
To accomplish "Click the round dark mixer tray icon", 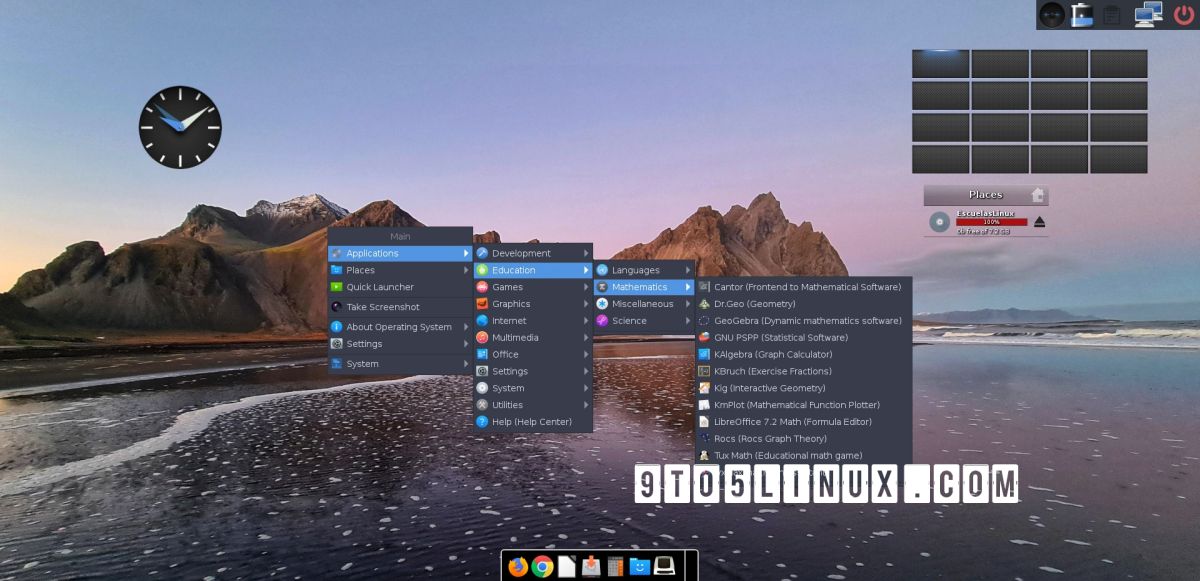I will pos(1052,14).
